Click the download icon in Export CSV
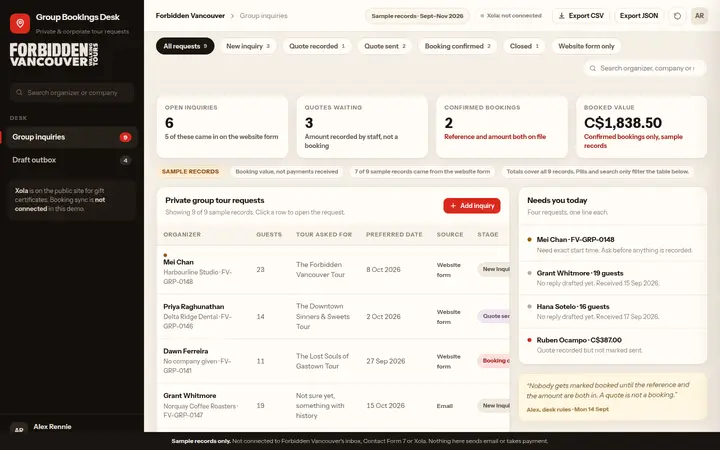The image size is (720, 450). [562, 16]
